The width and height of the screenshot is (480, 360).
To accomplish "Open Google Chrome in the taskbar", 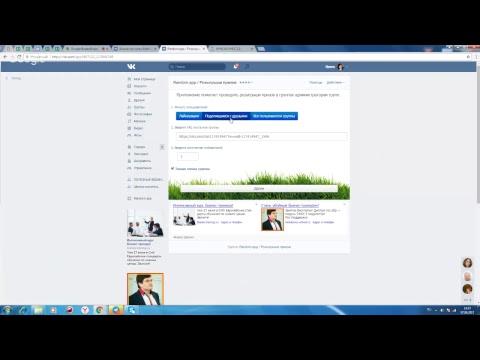I will (100, 310).
